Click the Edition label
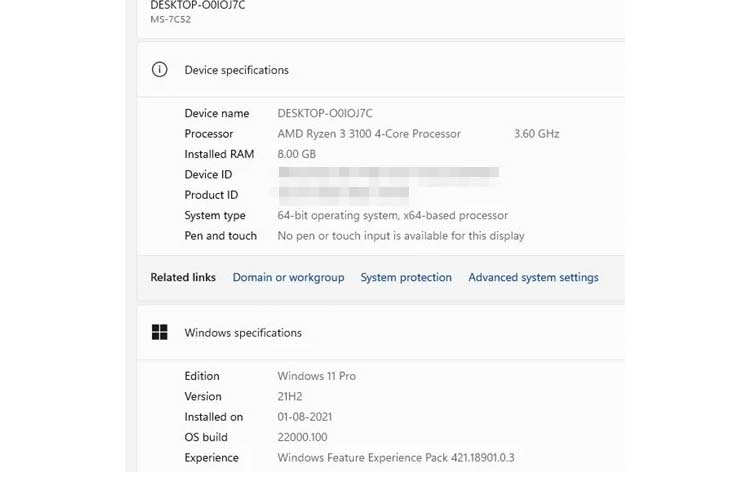 point(202,376)
